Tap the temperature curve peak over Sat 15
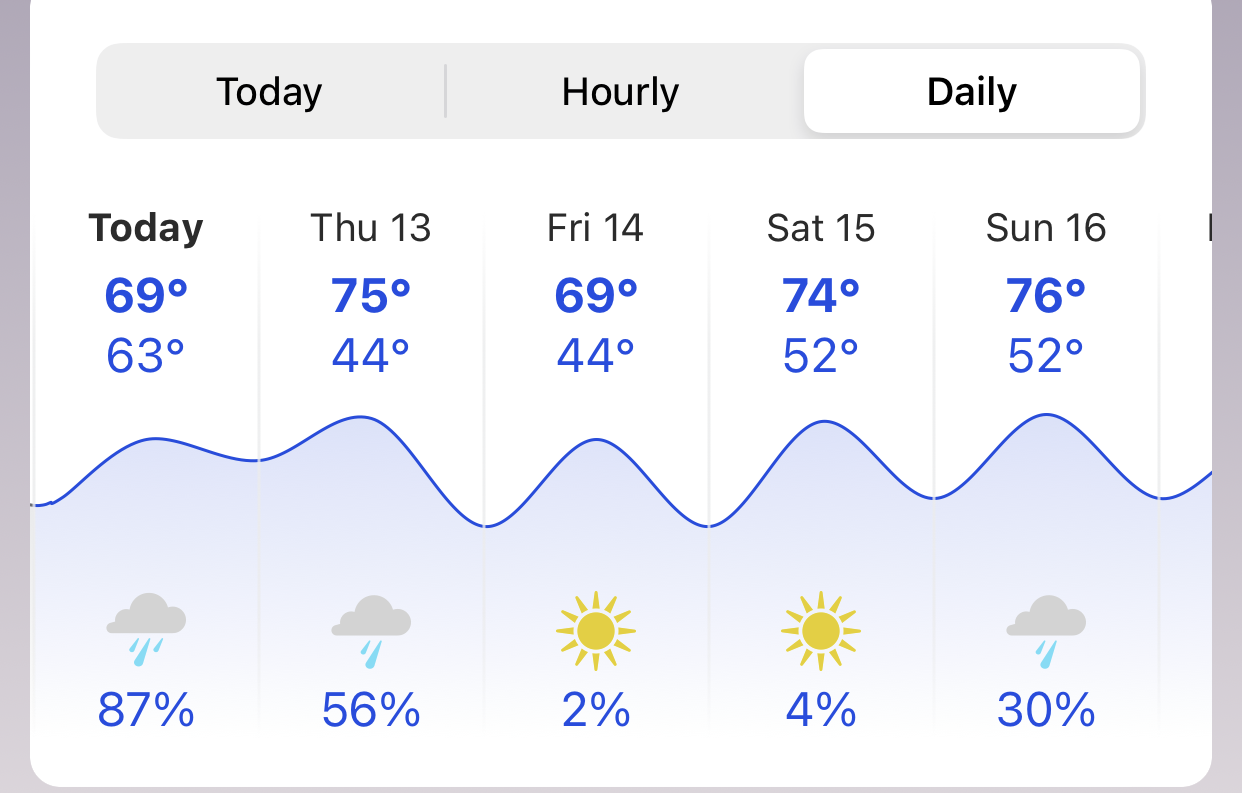Image resolution: width=1242 pixels, height=793 pixels. pyautogui.click(x=824, y=422)
